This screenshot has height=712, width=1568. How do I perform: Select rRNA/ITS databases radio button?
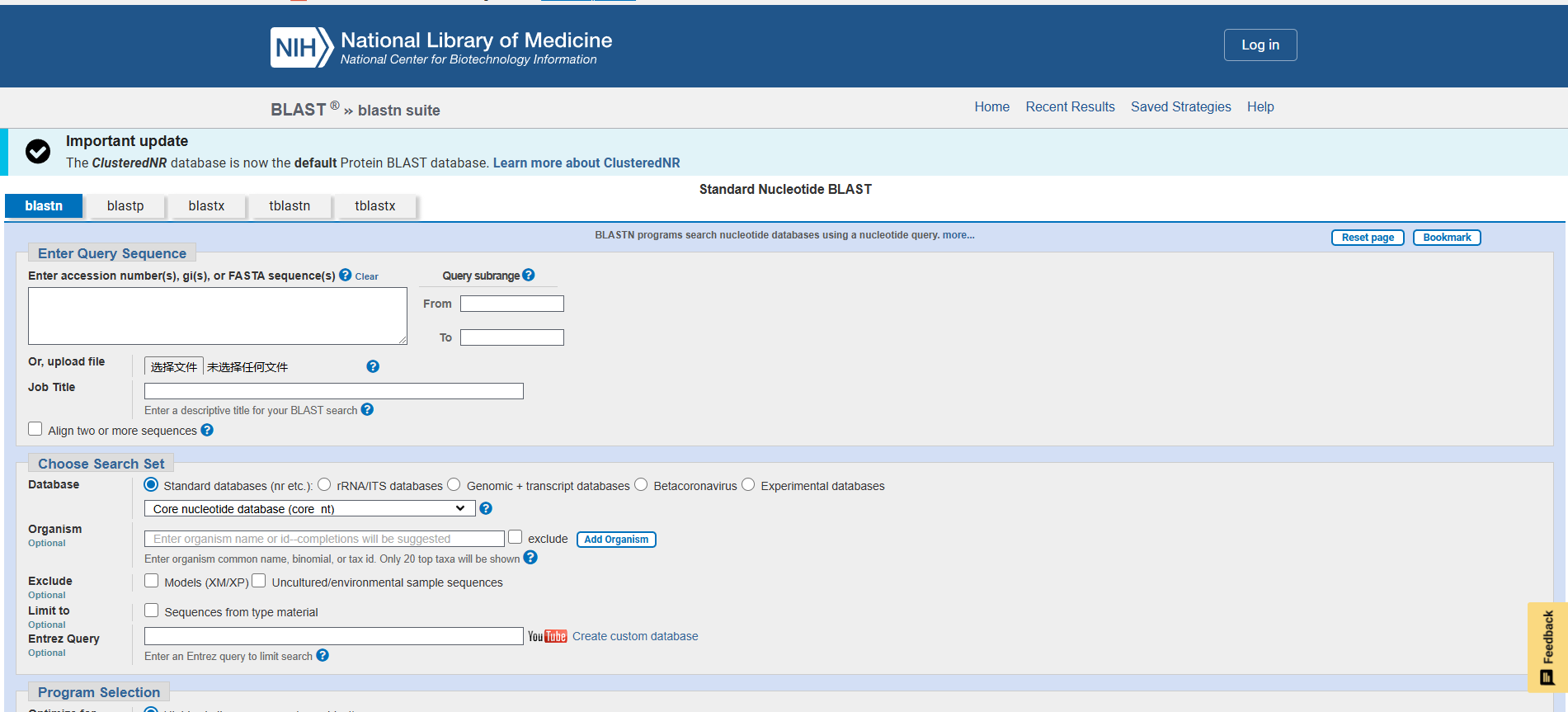point(324,485)
